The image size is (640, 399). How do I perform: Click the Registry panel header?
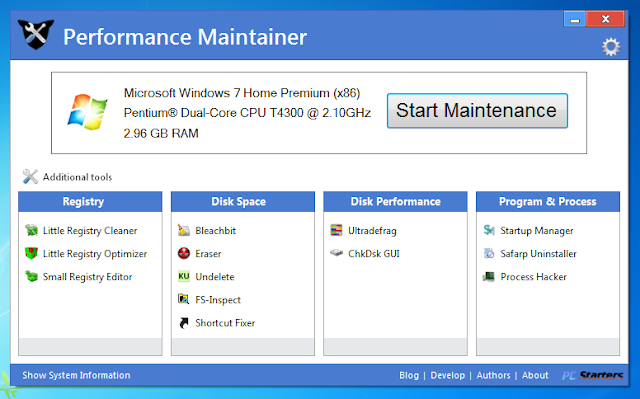(x=90, y=202)
